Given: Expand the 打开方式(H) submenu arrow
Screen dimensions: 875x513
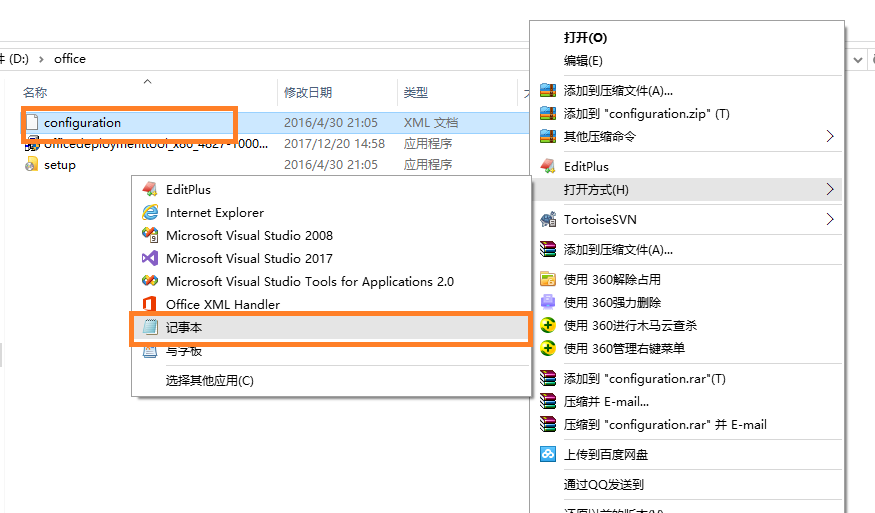Looking at the screenshot, I should [830, 189].
